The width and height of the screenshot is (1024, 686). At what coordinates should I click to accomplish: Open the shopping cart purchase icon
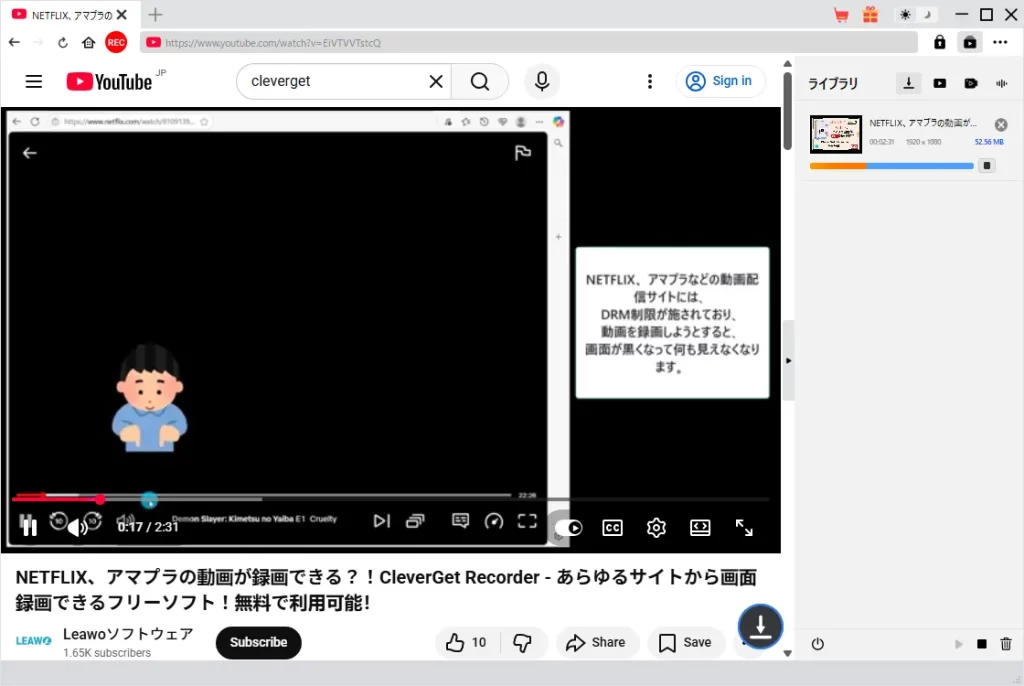tap(841, 15)
